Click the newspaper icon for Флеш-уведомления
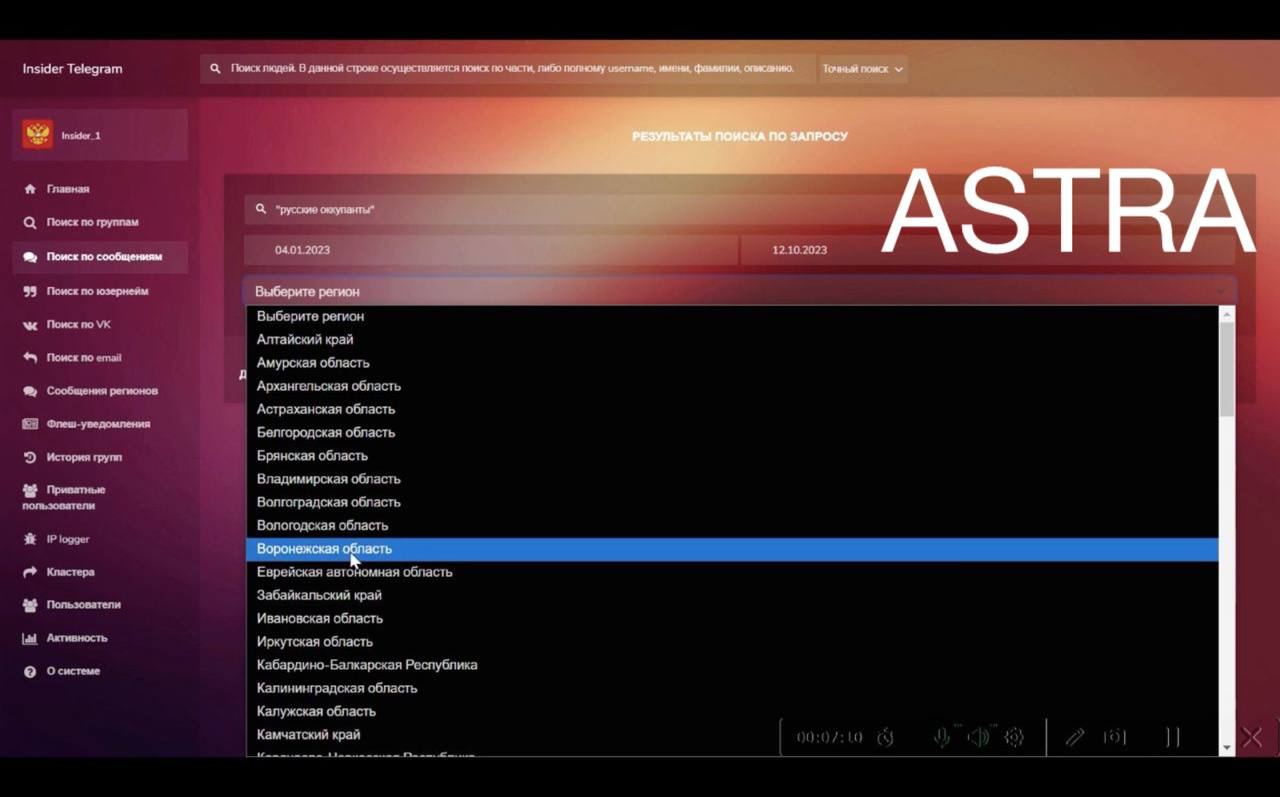The image size is (1280, 797). pos(30,424)
